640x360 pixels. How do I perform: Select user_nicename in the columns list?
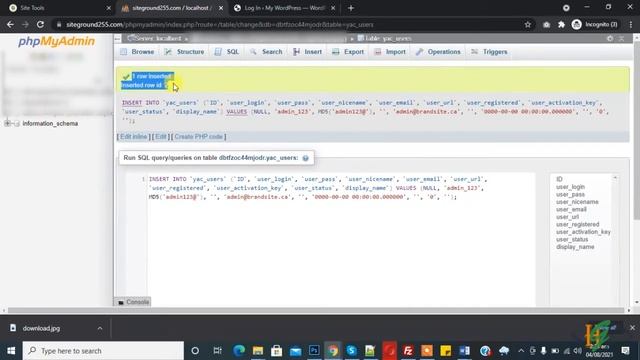tap(577, 202)
